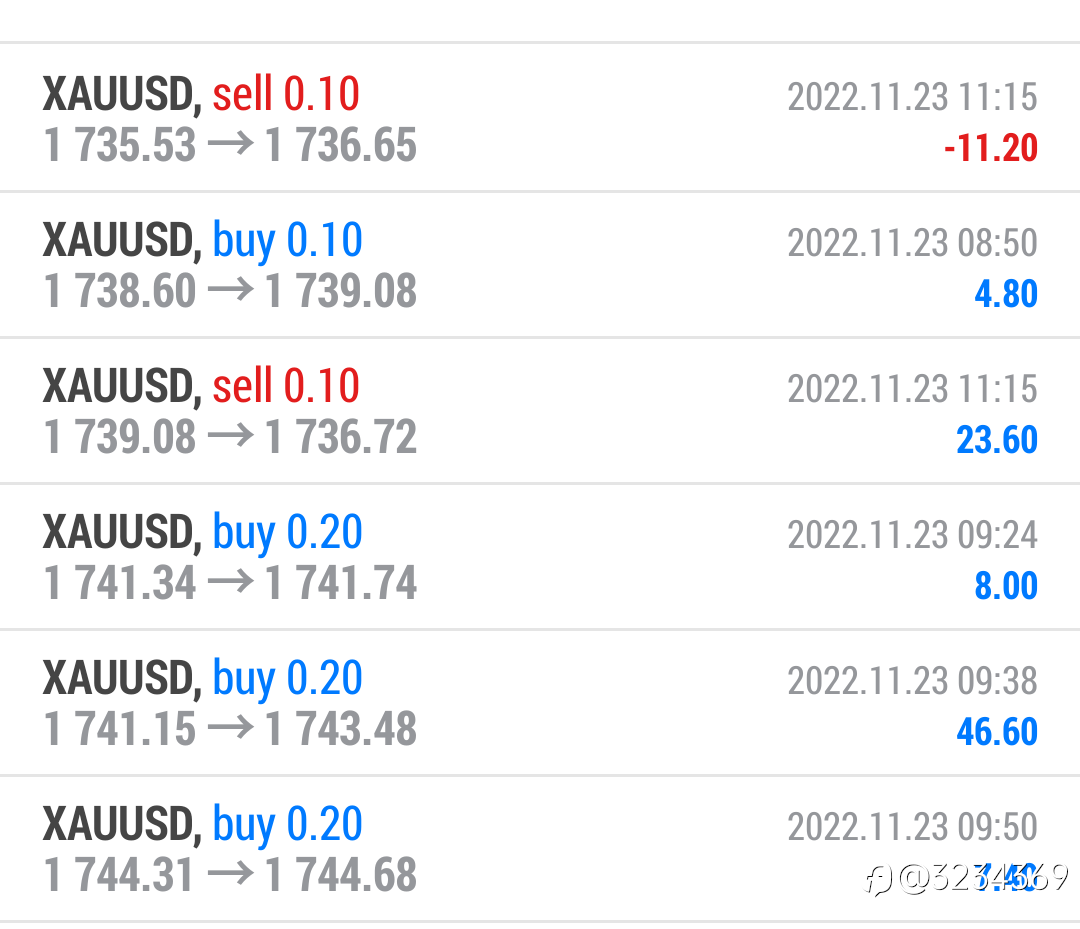Open the XAUUSD buy 0.10 trade entry
Screen dimensions: 1080x929
pos(540,264)
